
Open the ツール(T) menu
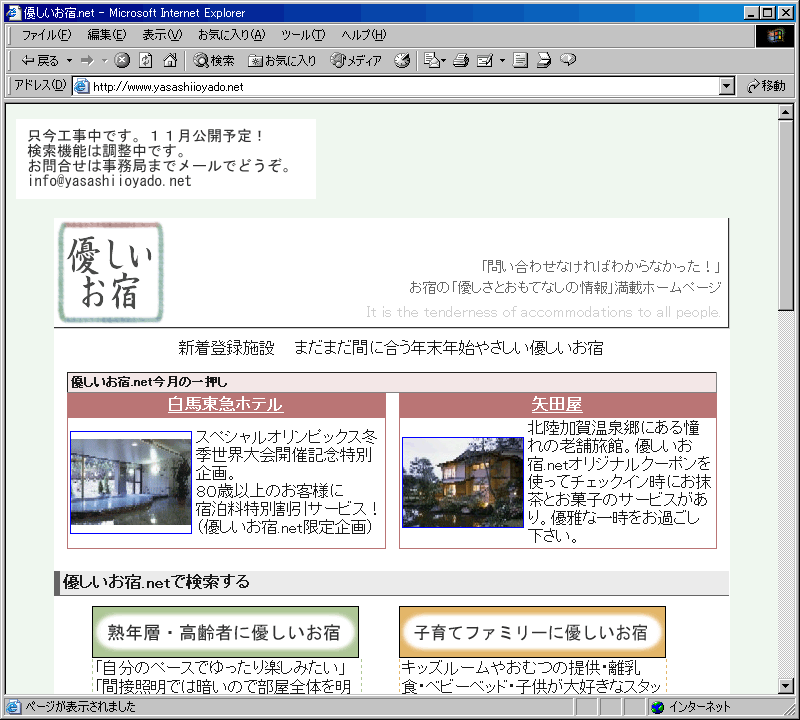tap(303, 35)
